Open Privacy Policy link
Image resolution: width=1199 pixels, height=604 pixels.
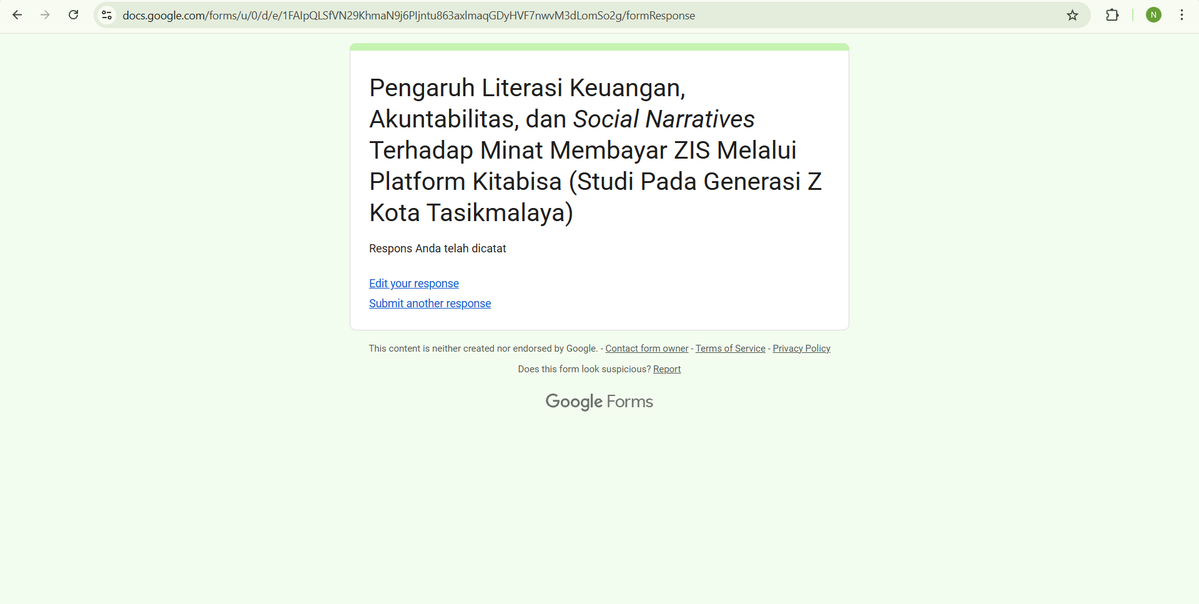tap(801, 349)
